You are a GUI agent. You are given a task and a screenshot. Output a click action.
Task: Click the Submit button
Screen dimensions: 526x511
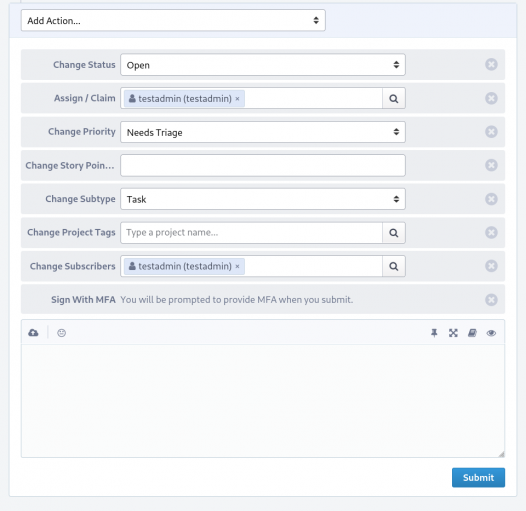(478, 477)
